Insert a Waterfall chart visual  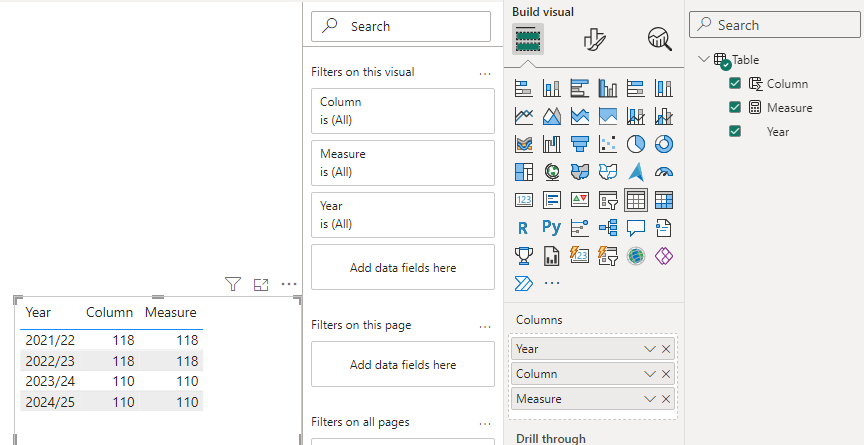[x=552, y=144]
